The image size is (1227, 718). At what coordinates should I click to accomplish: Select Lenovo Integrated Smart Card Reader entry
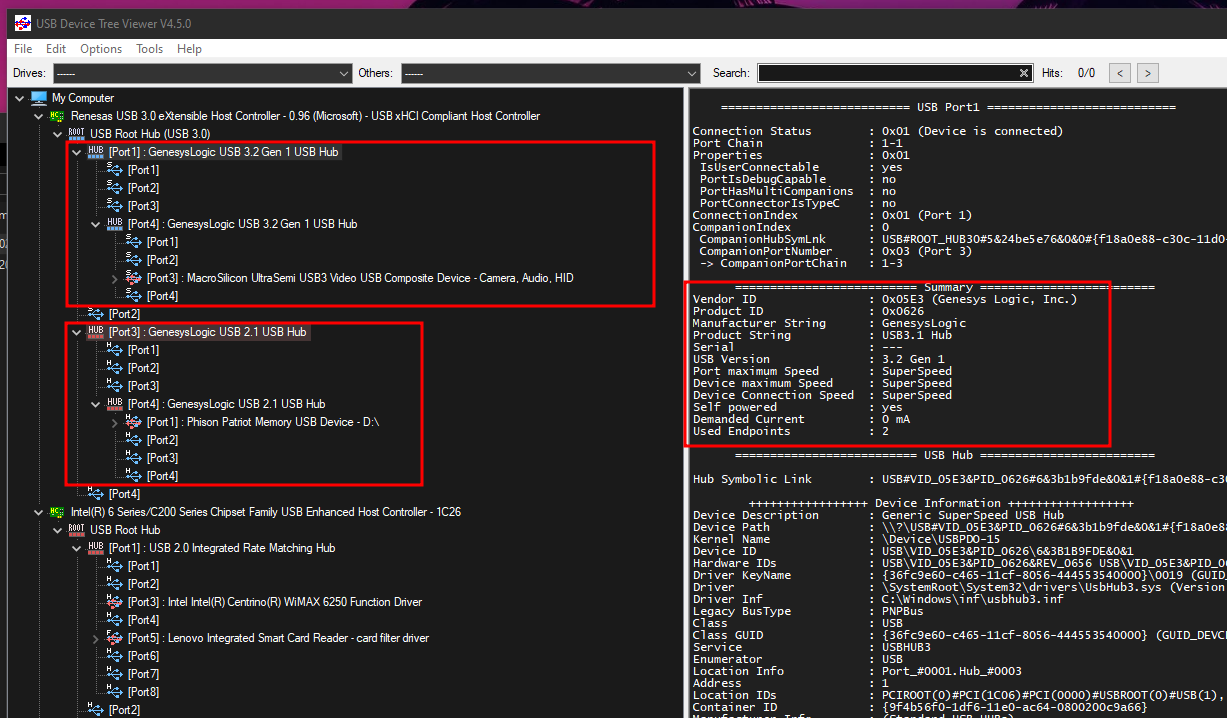coord(277,638)
